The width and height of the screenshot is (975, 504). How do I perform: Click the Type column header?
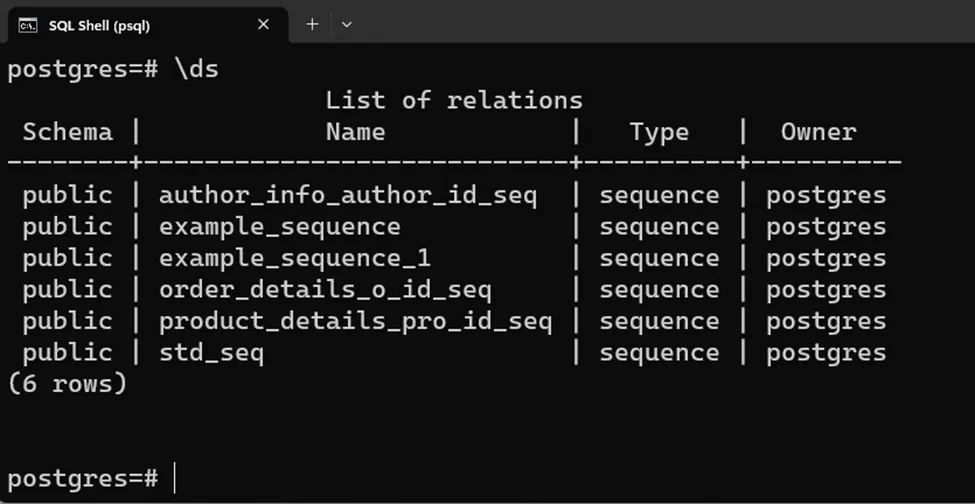[x=659, y=132]
